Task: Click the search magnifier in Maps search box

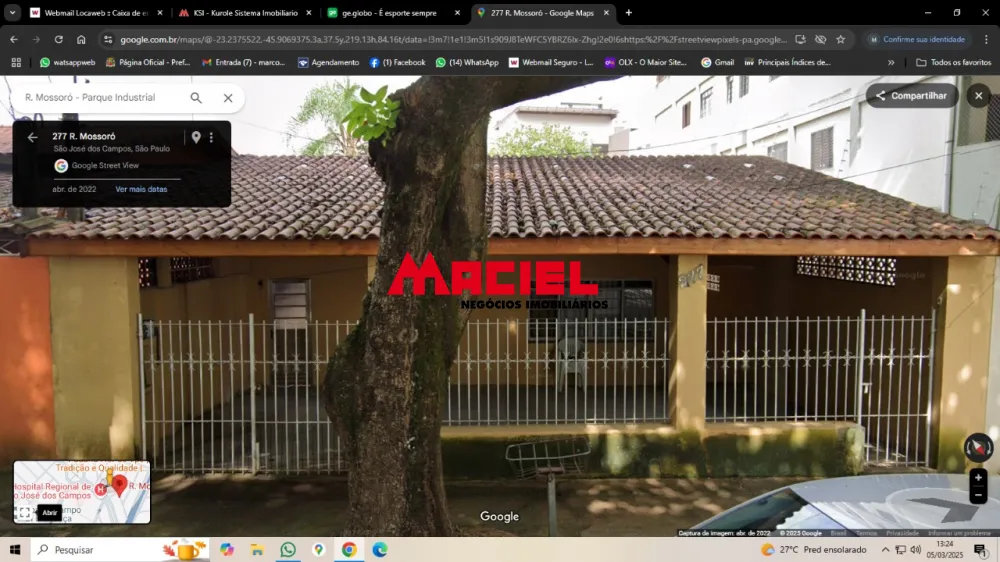Action: 196,98
